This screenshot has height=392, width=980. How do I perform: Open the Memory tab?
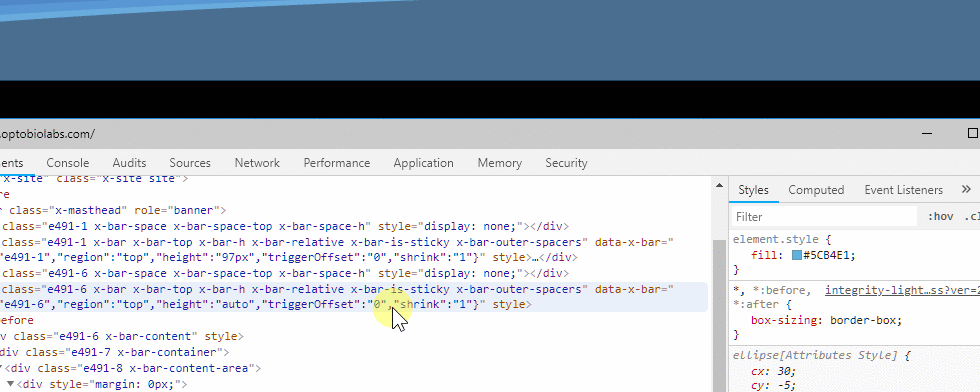[x=499, y=163]
